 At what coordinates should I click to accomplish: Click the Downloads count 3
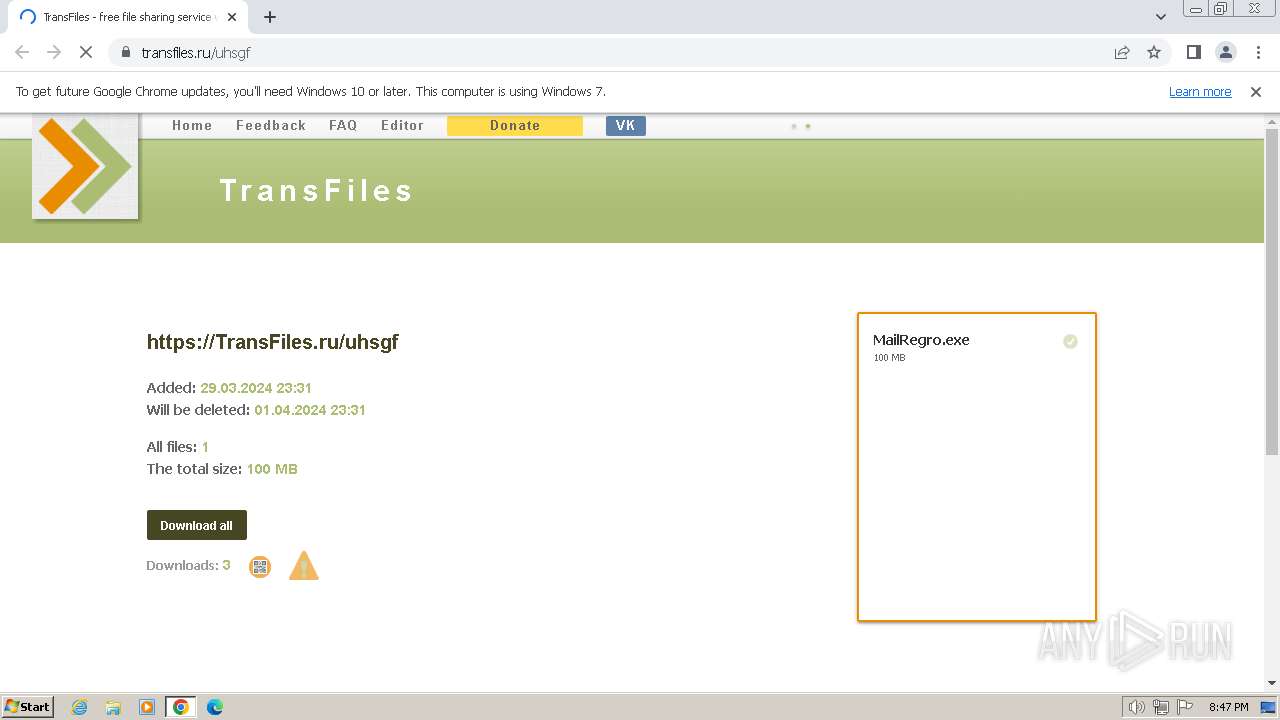(x=226, y=565)
